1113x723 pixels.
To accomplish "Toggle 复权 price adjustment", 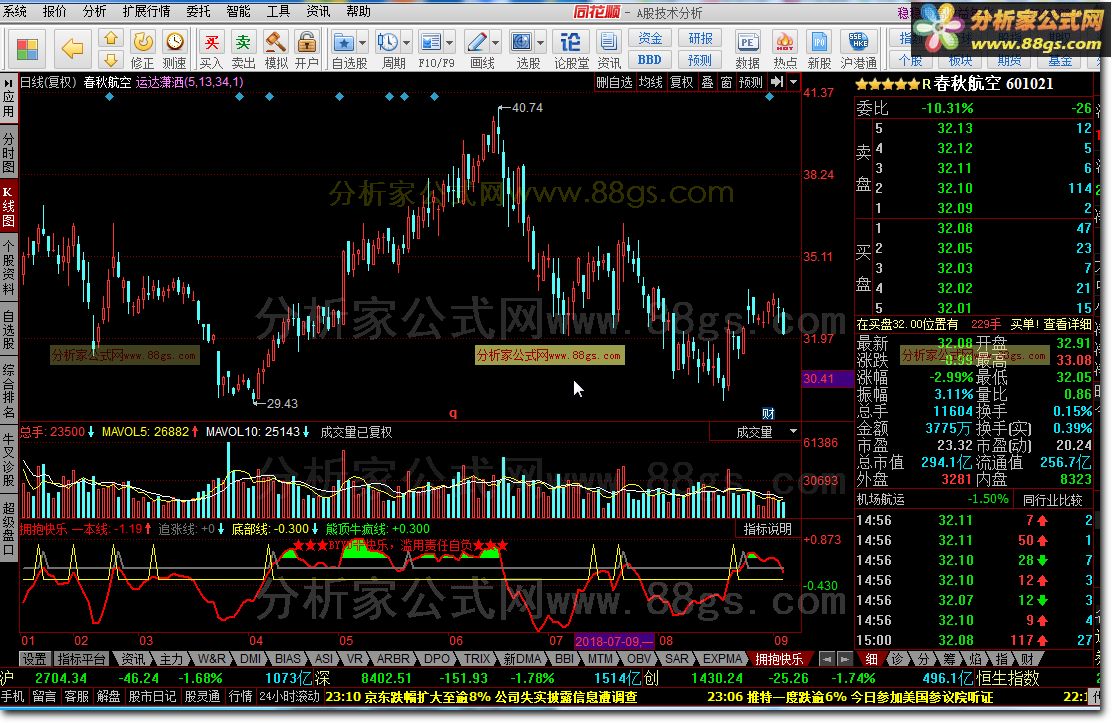I will coord(681,82).
